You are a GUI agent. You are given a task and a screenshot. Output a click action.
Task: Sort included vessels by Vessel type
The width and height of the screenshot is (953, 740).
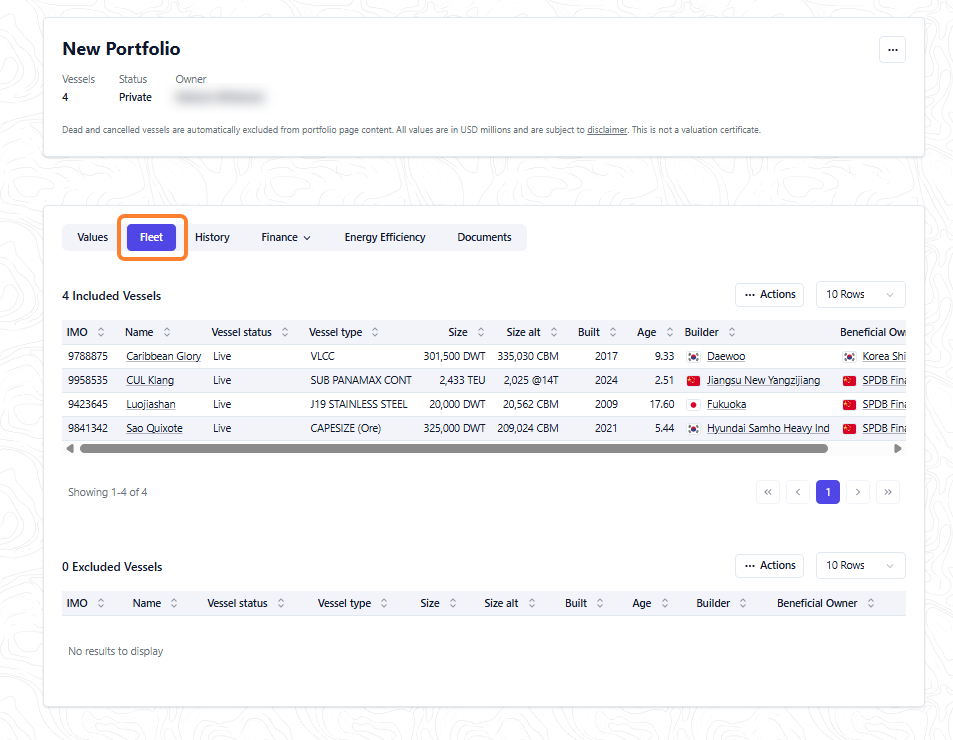(375, 332)
